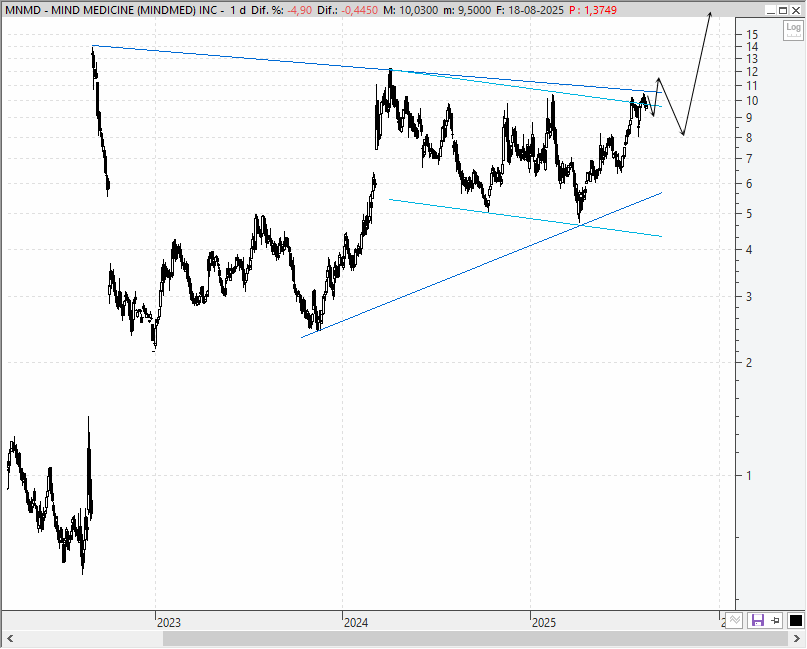Minimize the MNMD chart window
807x649 pixels.
[x=770, y=10]
